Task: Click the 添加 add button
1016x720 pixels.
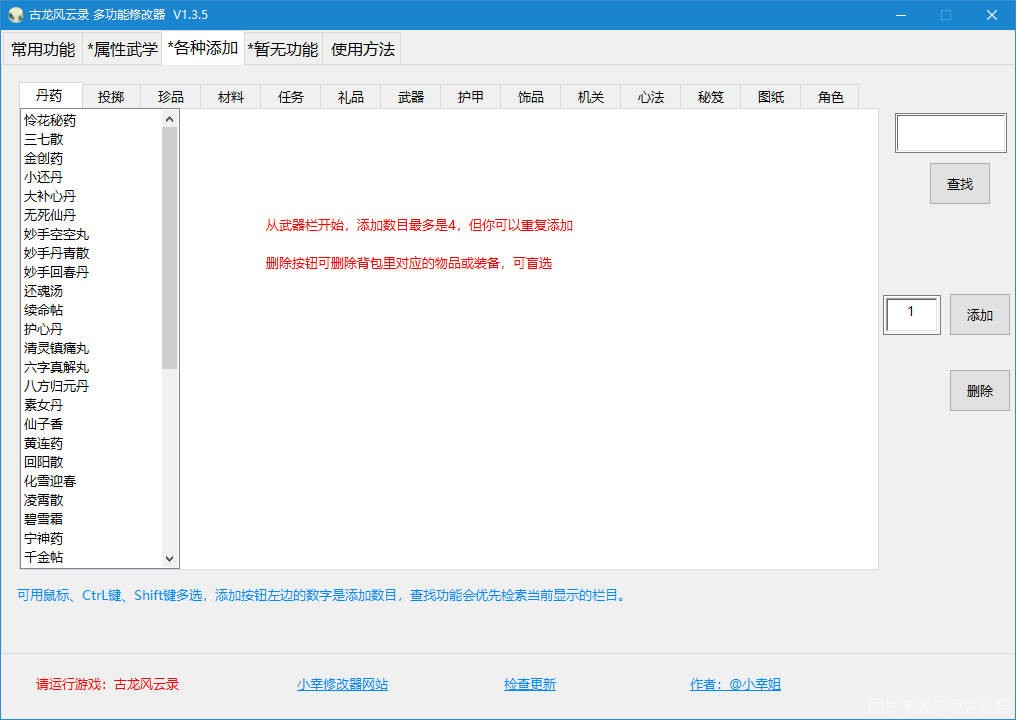Action: point(979,314)
